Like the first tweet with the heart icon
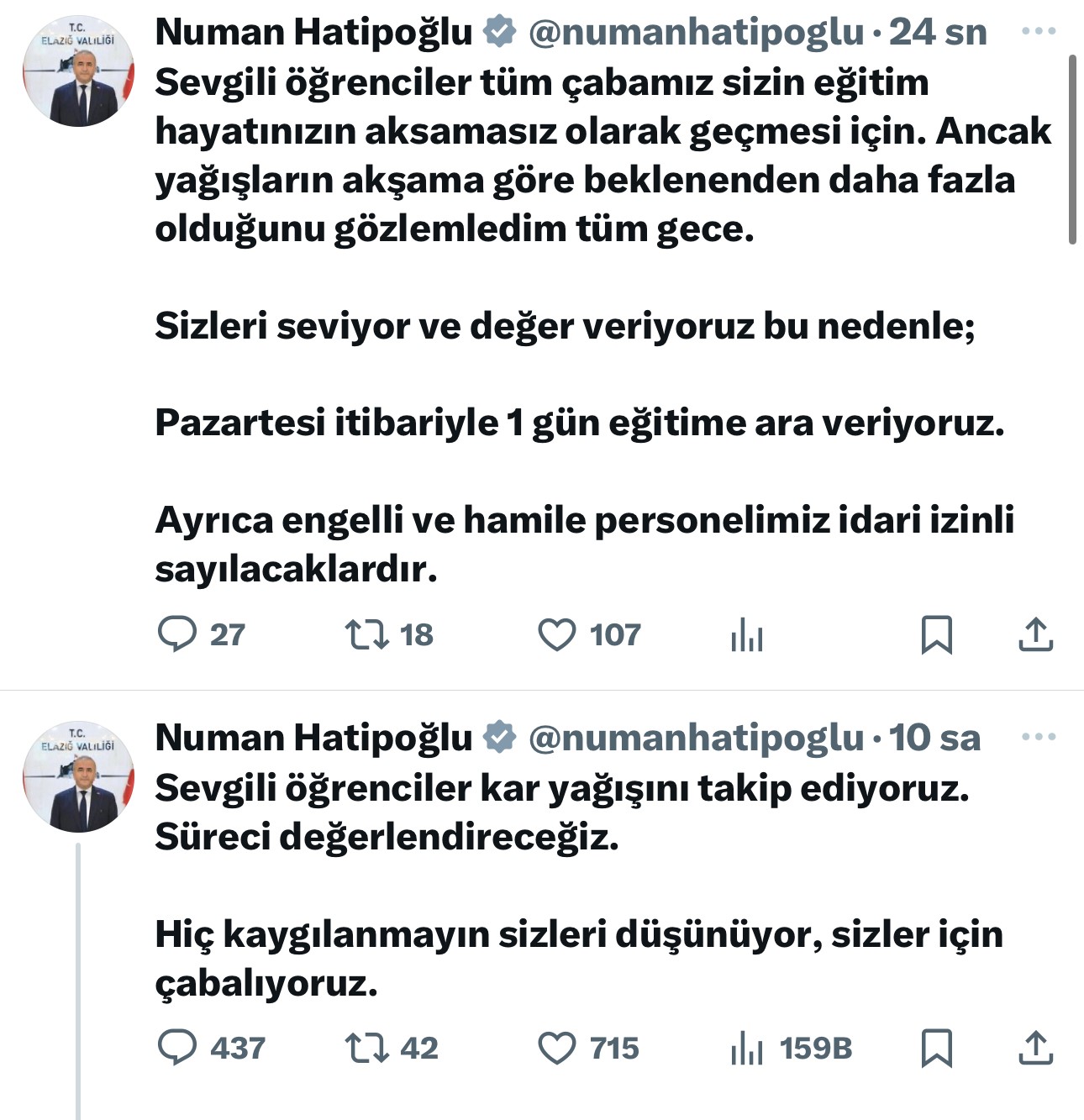Image resolution: width=1084 pixels, height=1120 pixels. pos(558,636)
